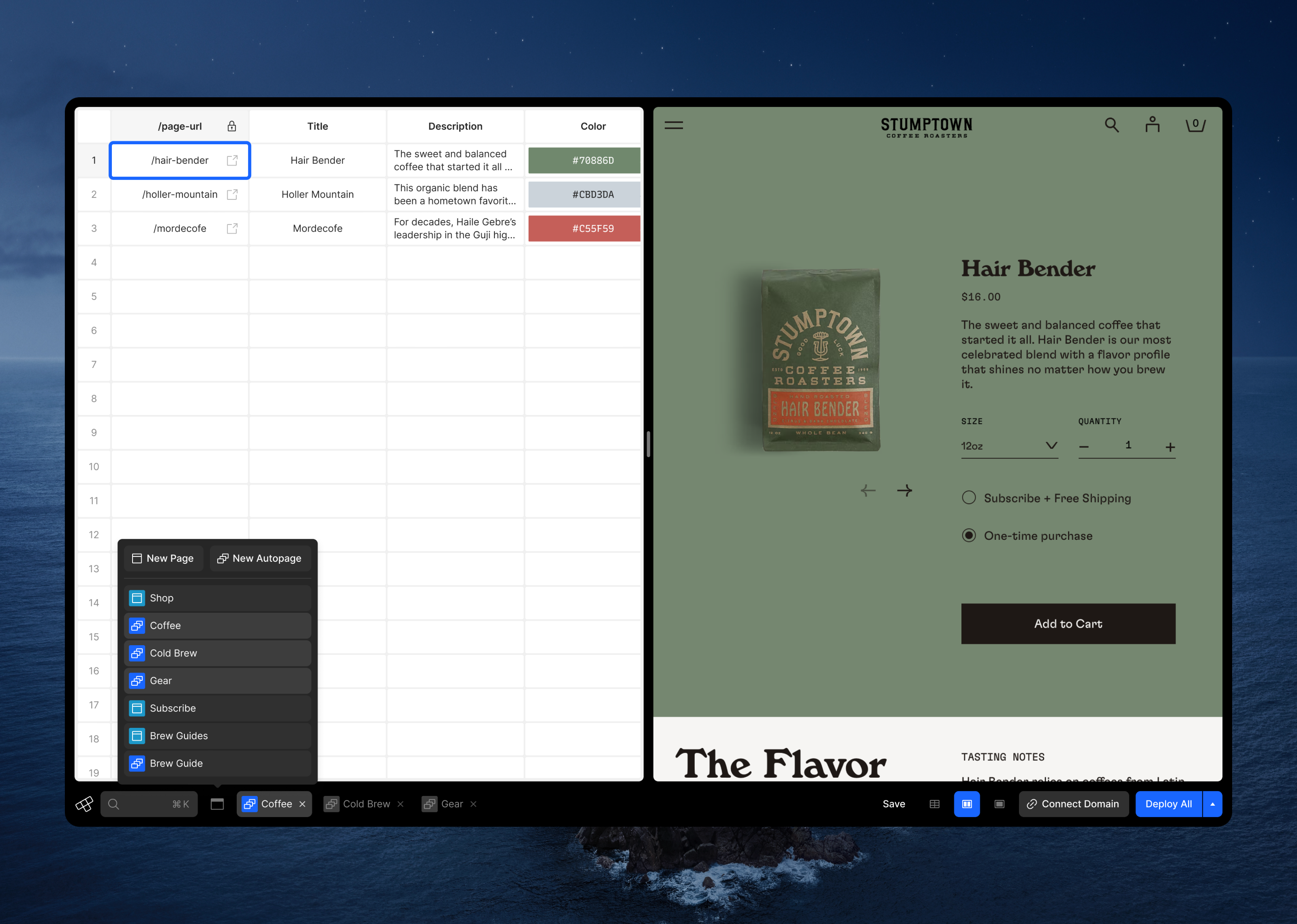This screenshot has width=1297, height=924.
Task: Click the Title column header
Action: click(317, 126)
